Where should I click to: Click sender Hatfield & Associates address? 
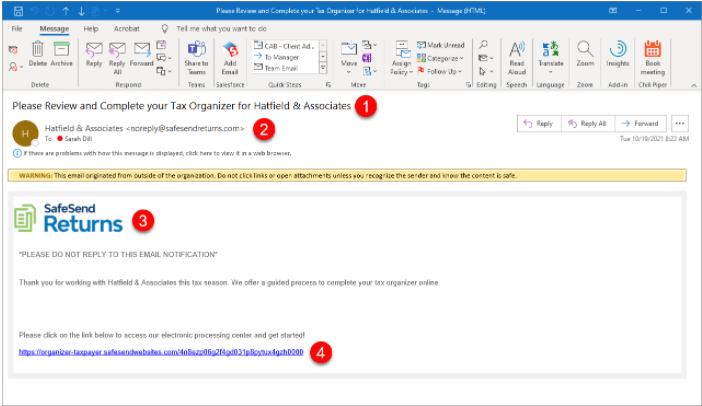[145, 128]
